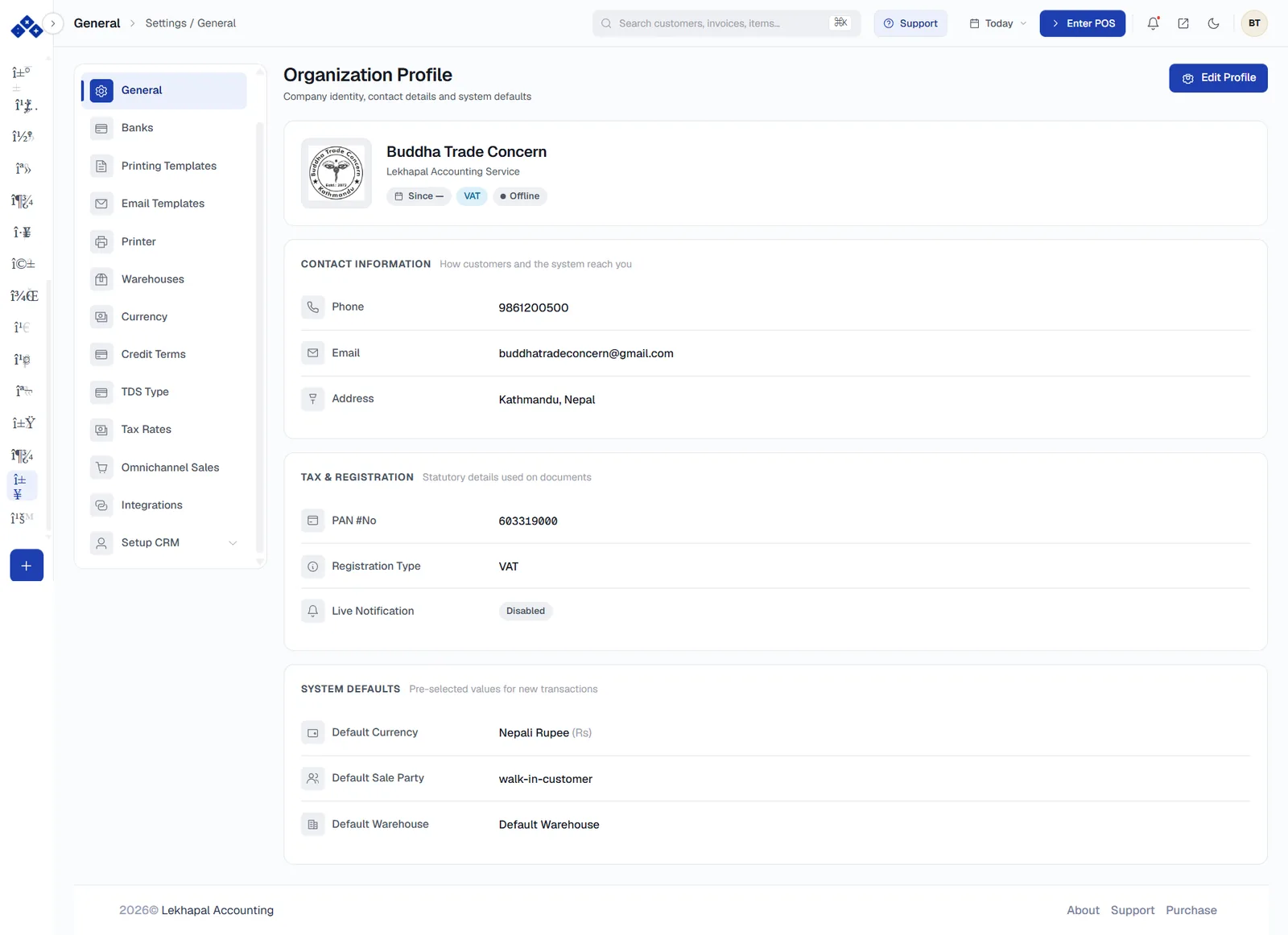Click the Lekhapal diamond logo
1288x935 pixels.
[x=27, y=27]
